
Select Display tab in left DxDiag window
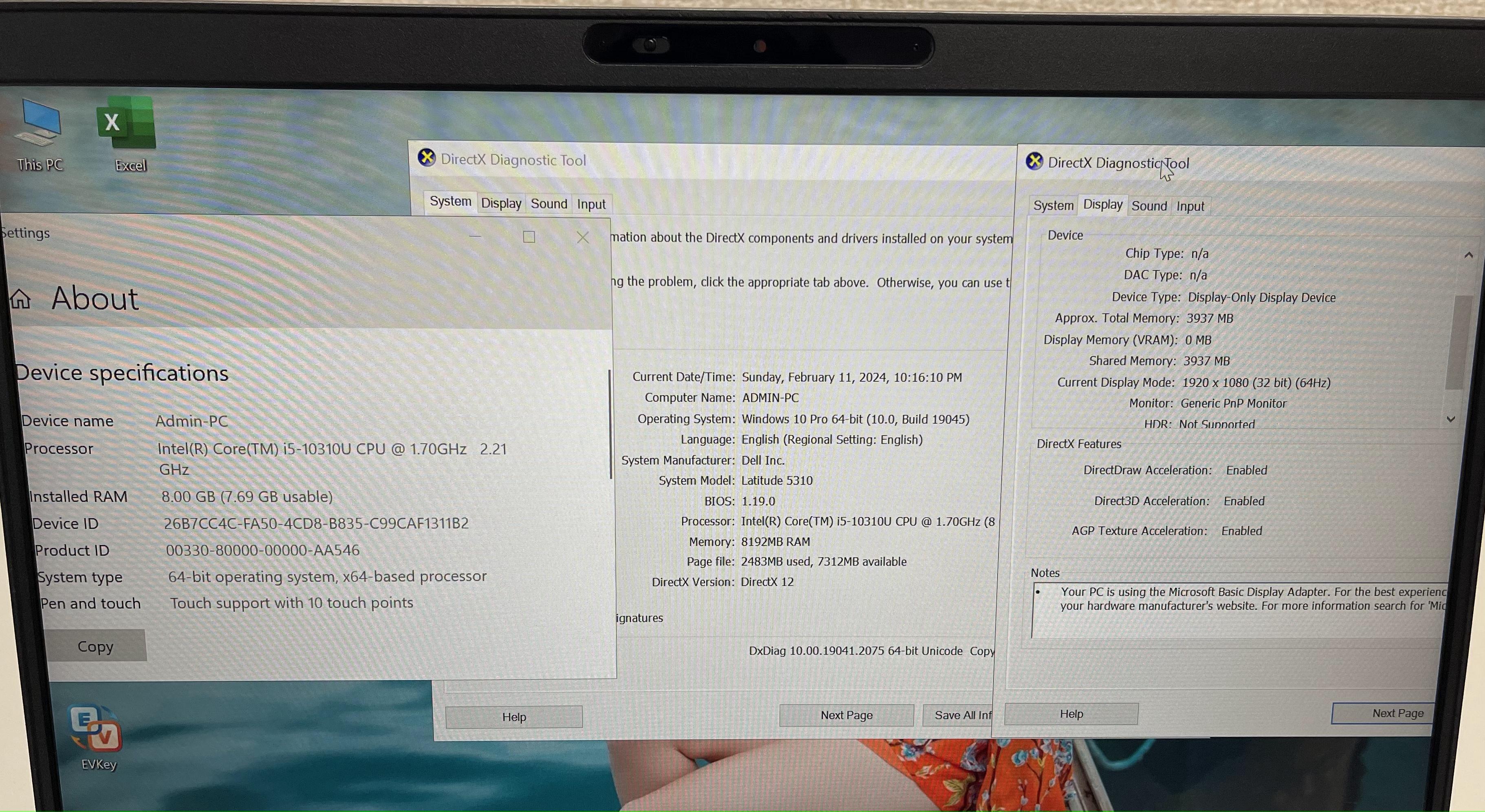click(x=501, y=203)
